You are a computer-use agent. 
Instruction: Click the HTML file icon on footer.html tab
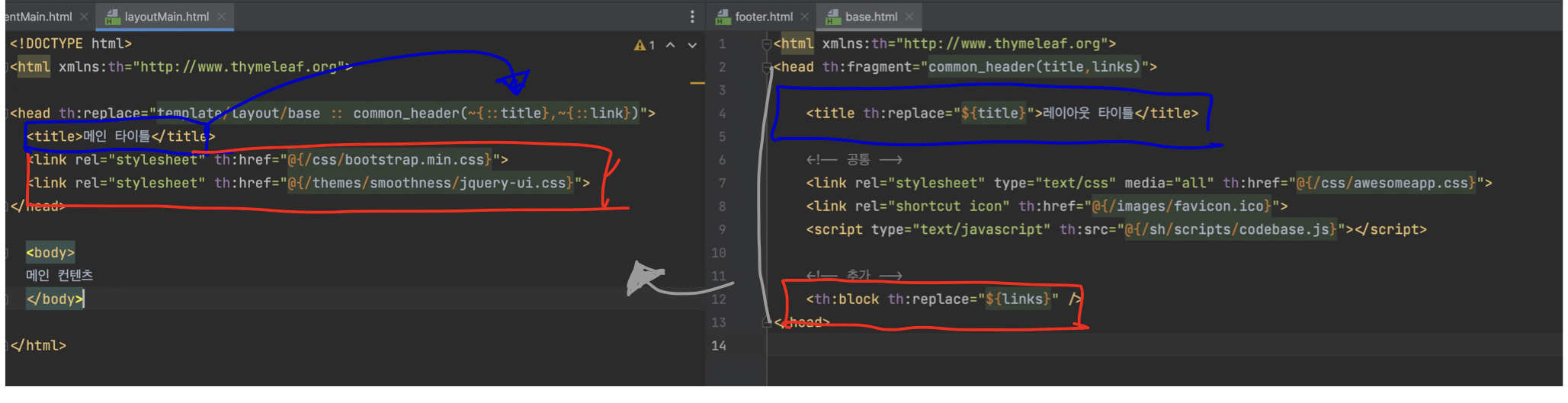coord(723,16)
